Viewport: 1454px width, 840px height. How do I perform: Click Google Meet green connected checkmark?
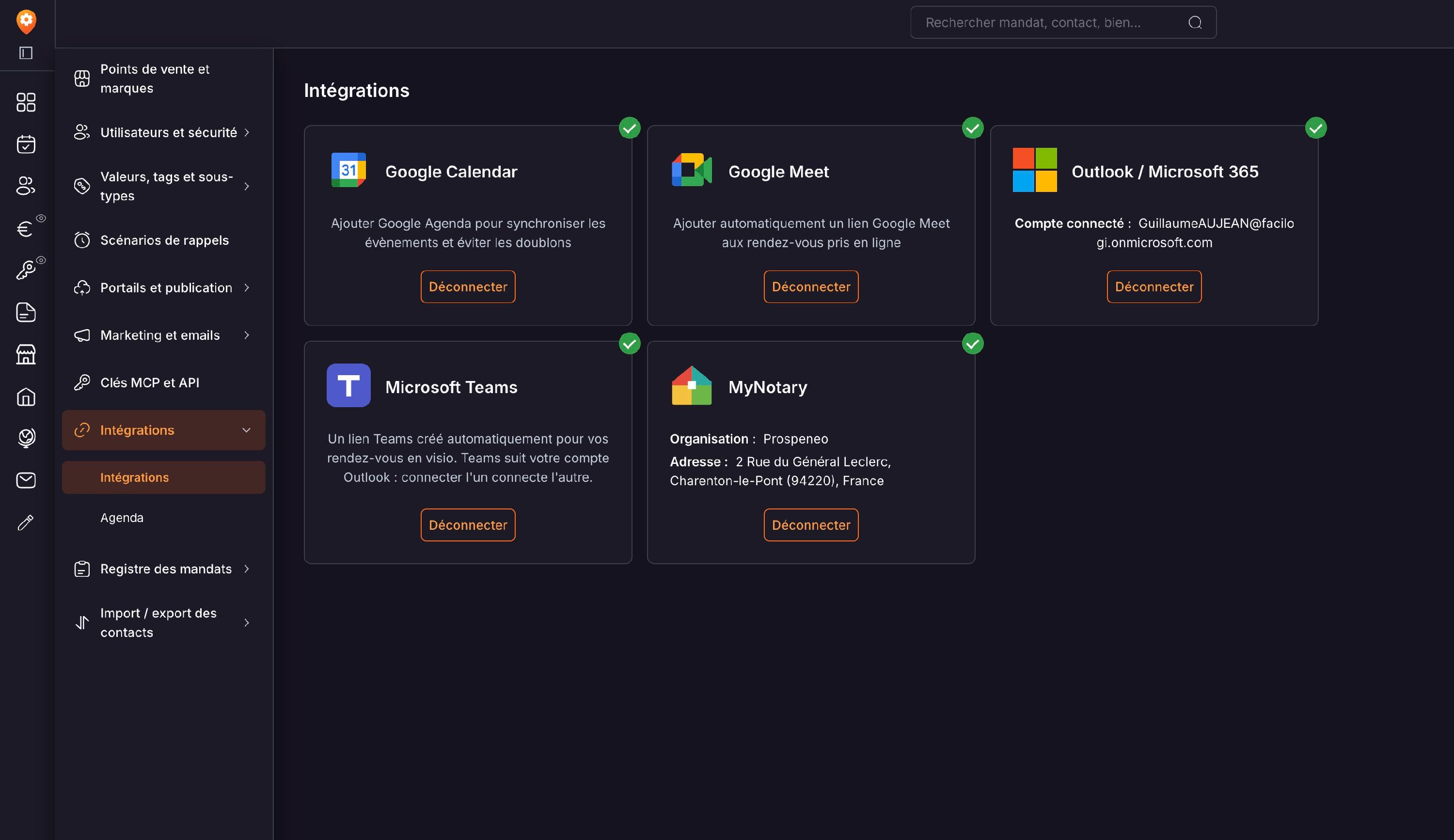[972, 128]
